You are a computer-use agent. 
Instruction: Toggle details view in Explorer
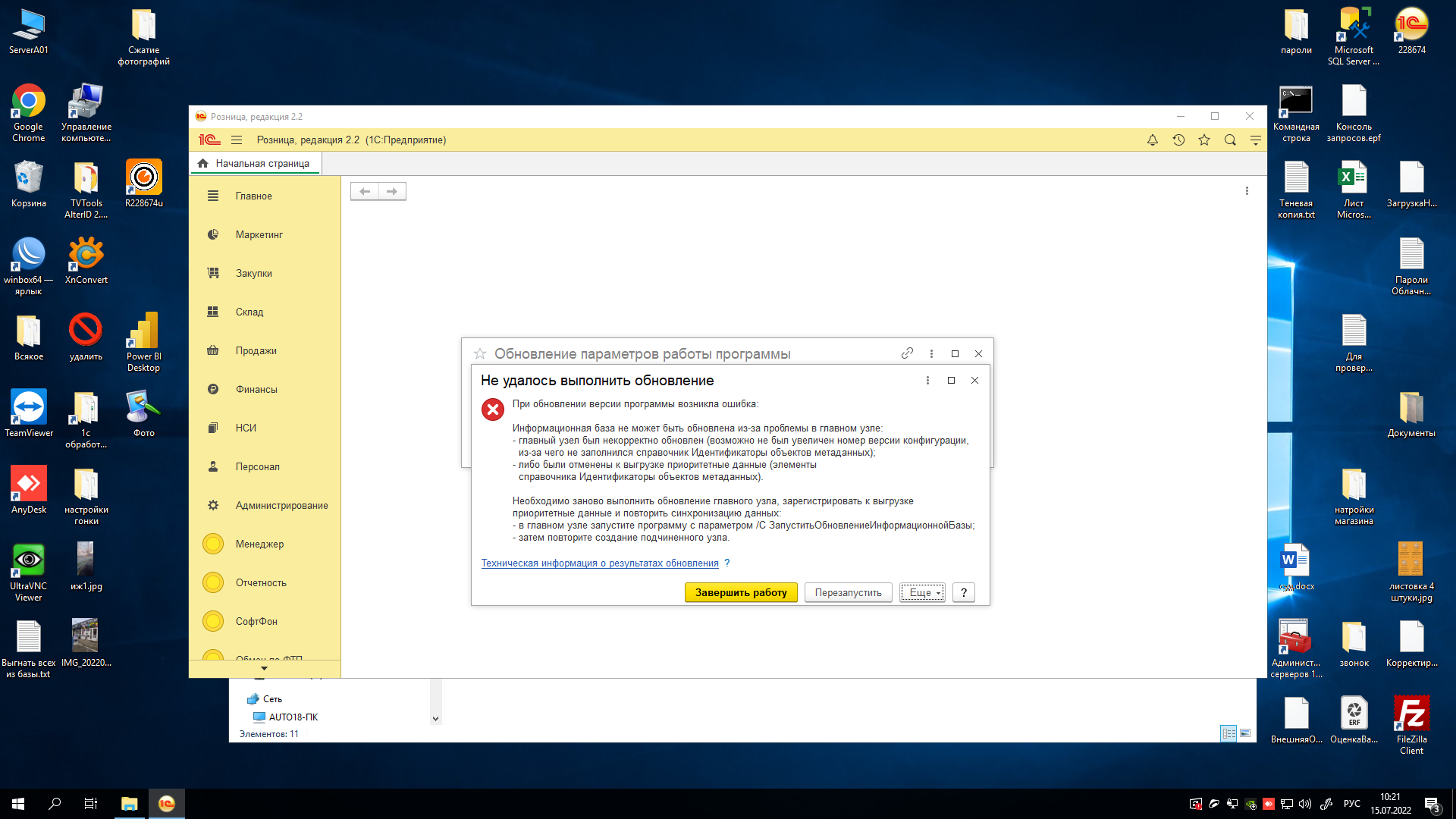coord(1228,733)
